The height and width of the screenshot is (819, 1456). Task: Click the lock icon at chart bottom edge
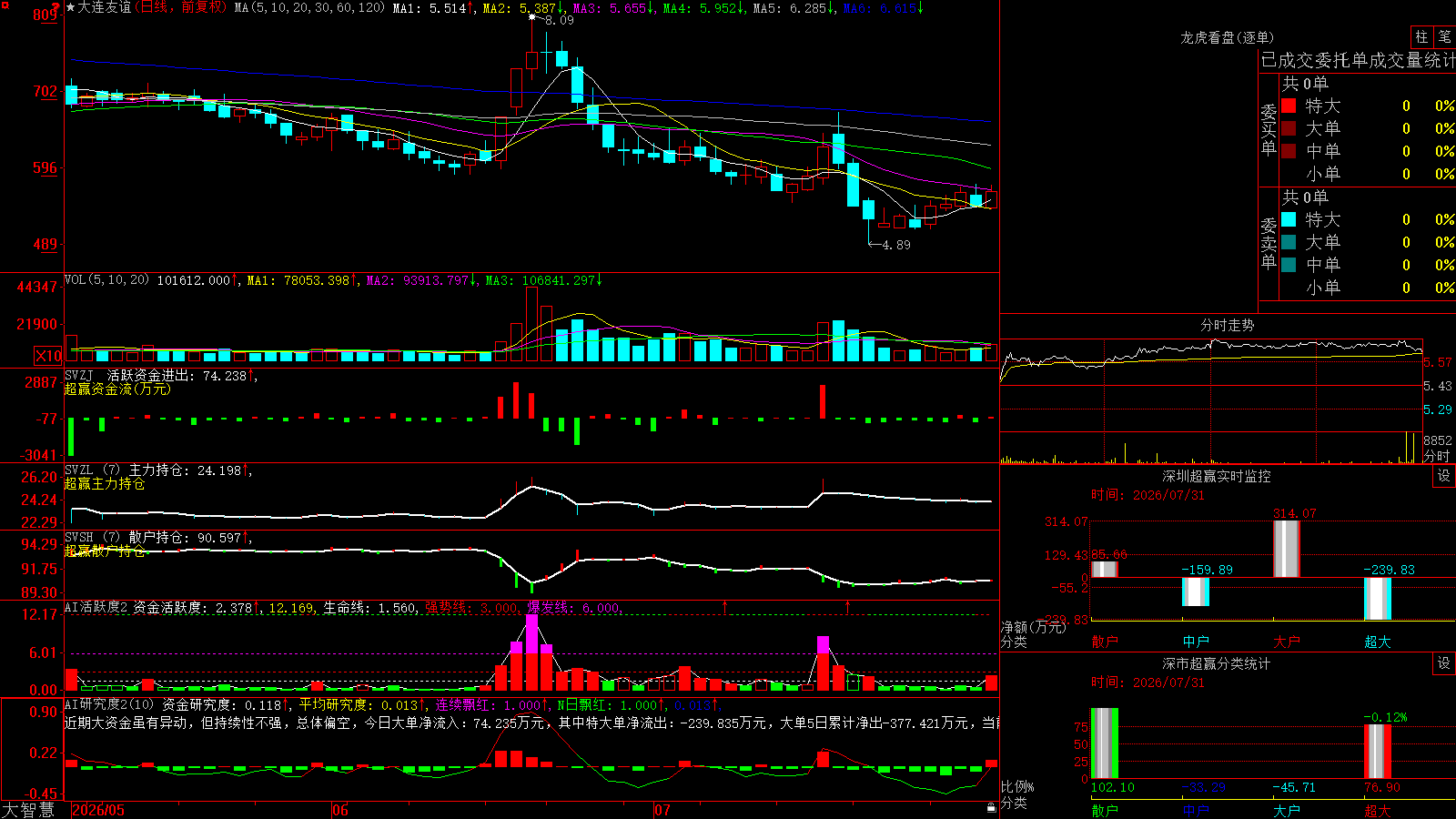[x=991, y=808]
